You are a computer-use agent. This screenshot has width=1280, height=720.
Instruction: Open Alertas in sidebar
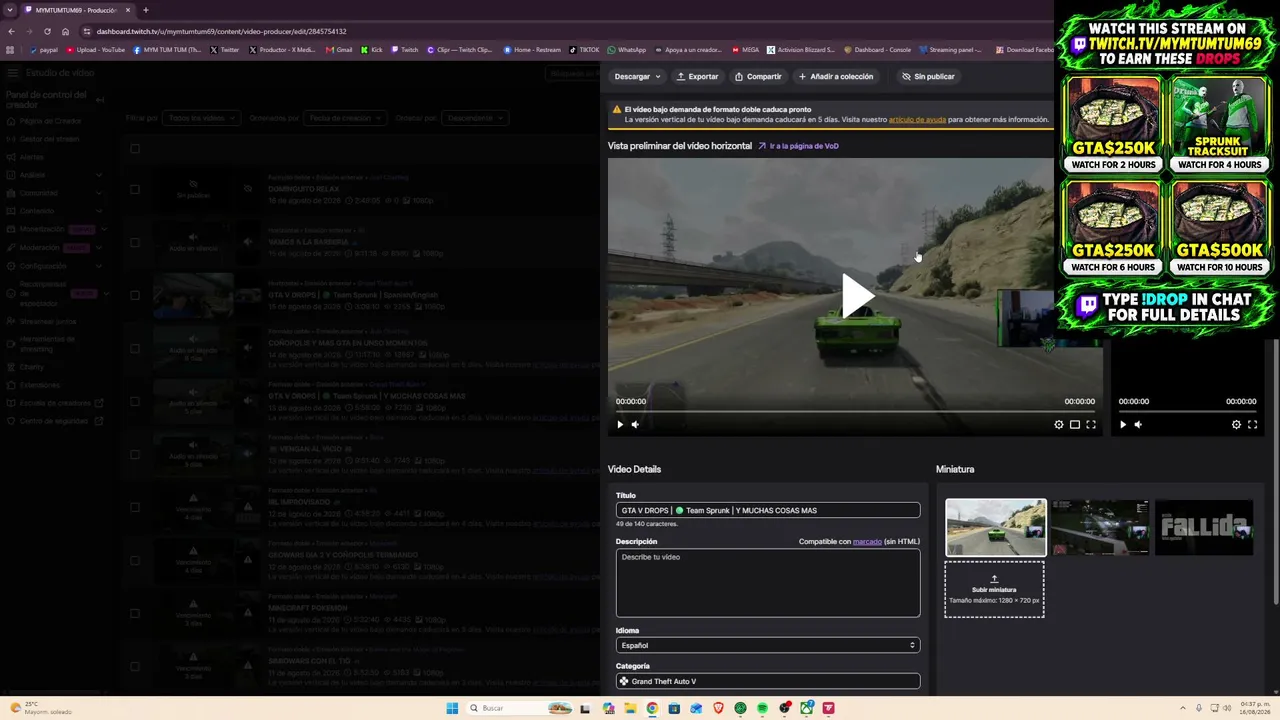coord(32,157)
